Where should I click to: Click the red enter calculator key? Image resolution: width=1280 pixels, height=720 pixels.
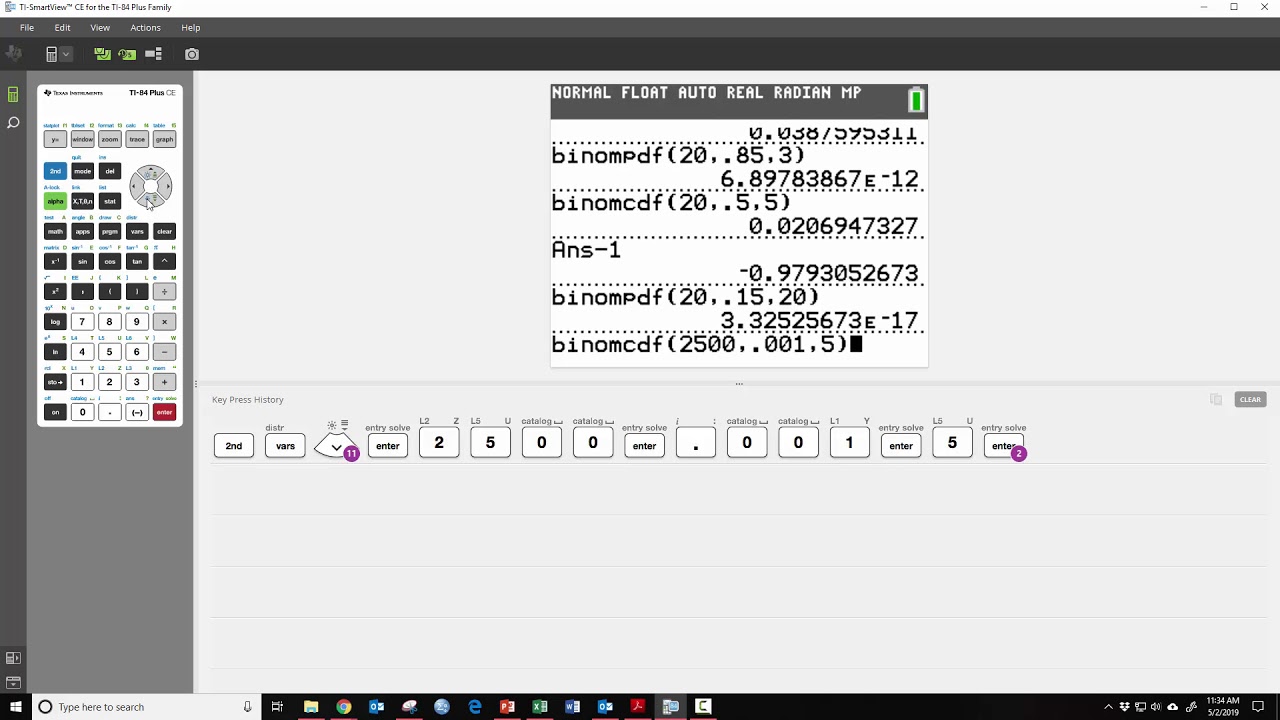(164, 412)
